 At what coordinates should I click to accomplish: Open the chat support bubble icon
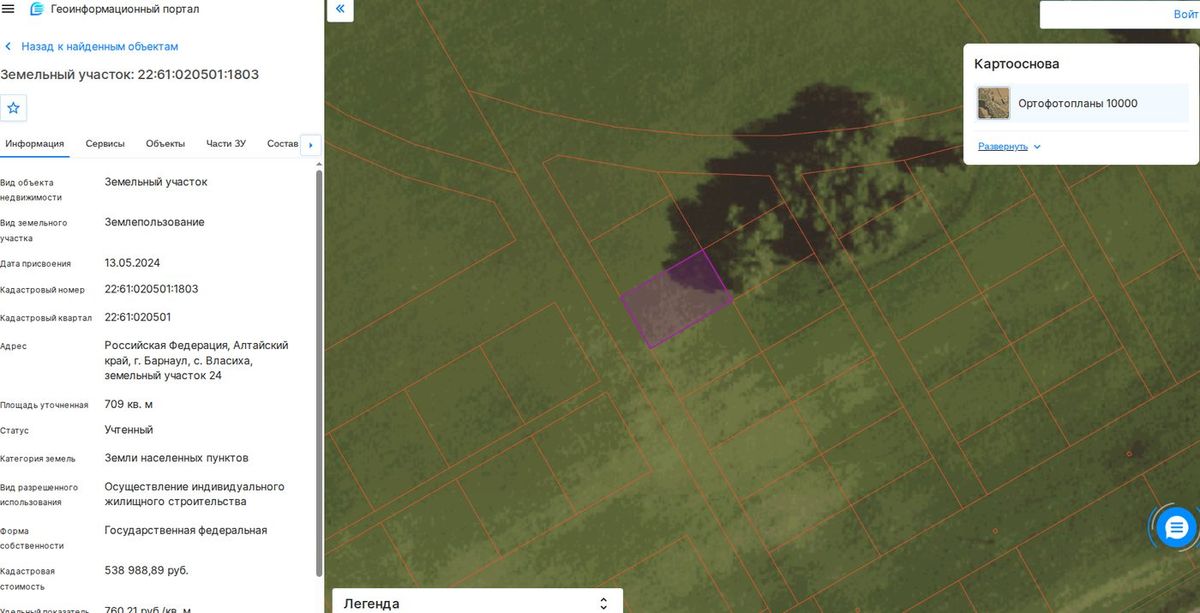[1176, 526]
